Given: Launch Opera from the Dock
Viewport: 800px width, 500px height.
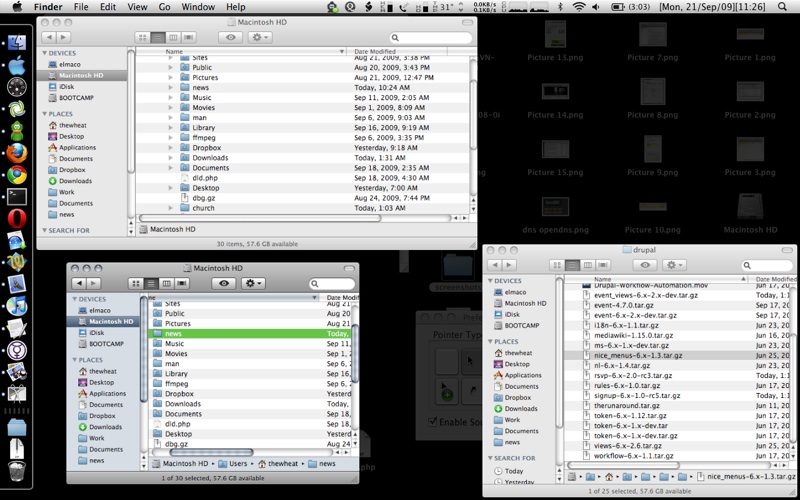Looking at the screenshot, I should 16,218.
